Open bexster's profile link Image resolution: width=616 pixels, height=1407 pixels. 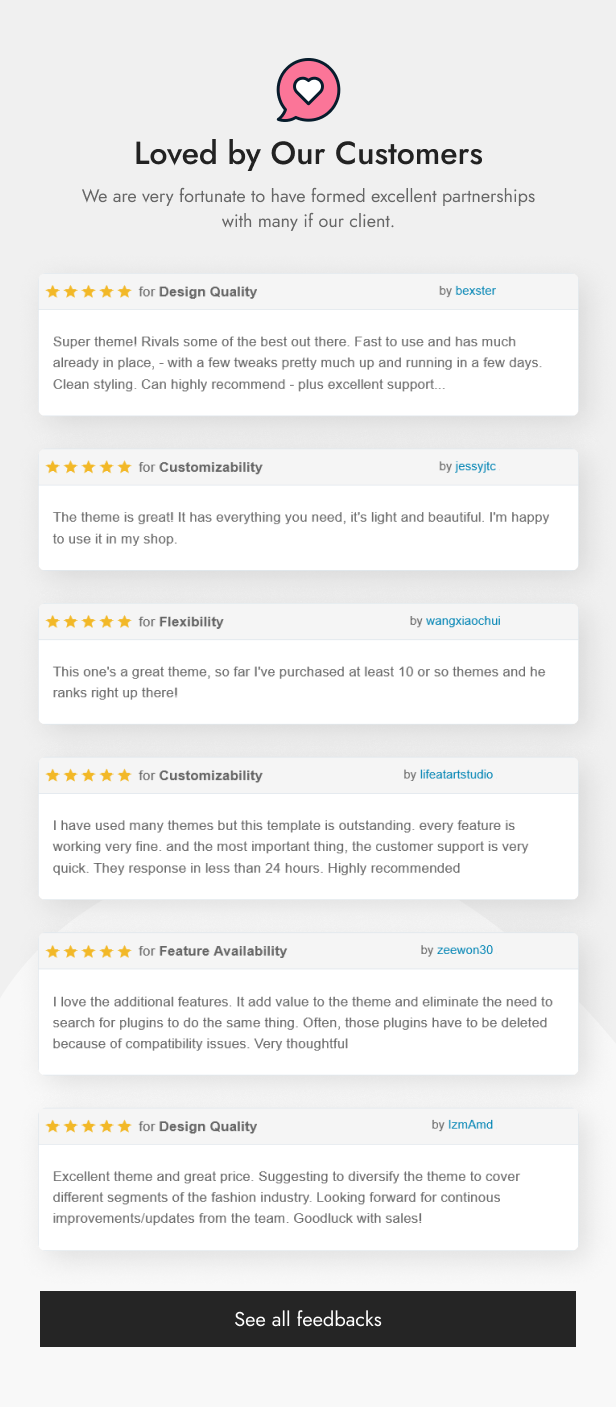pyautogui.click(x=475, y=290)
